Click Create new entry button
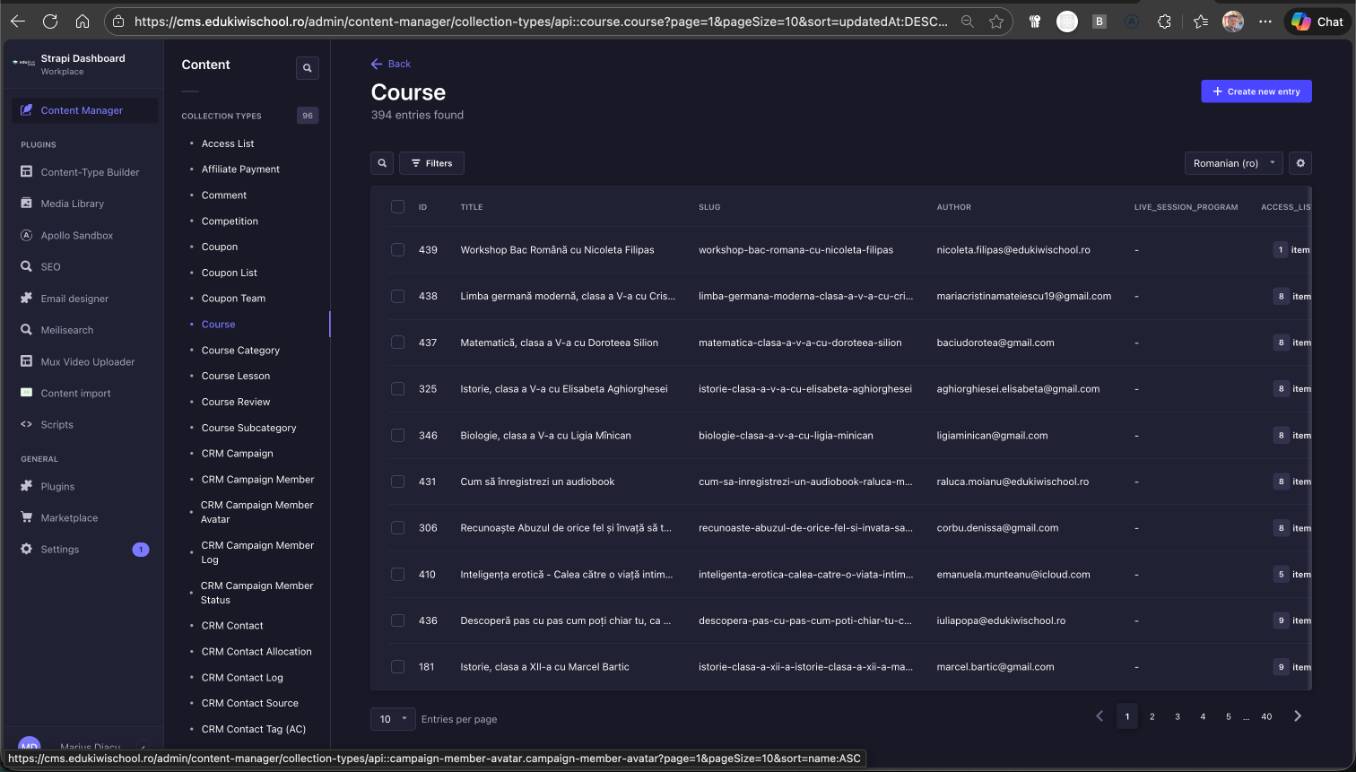The image size is (1356, 772). [1256, 91]
